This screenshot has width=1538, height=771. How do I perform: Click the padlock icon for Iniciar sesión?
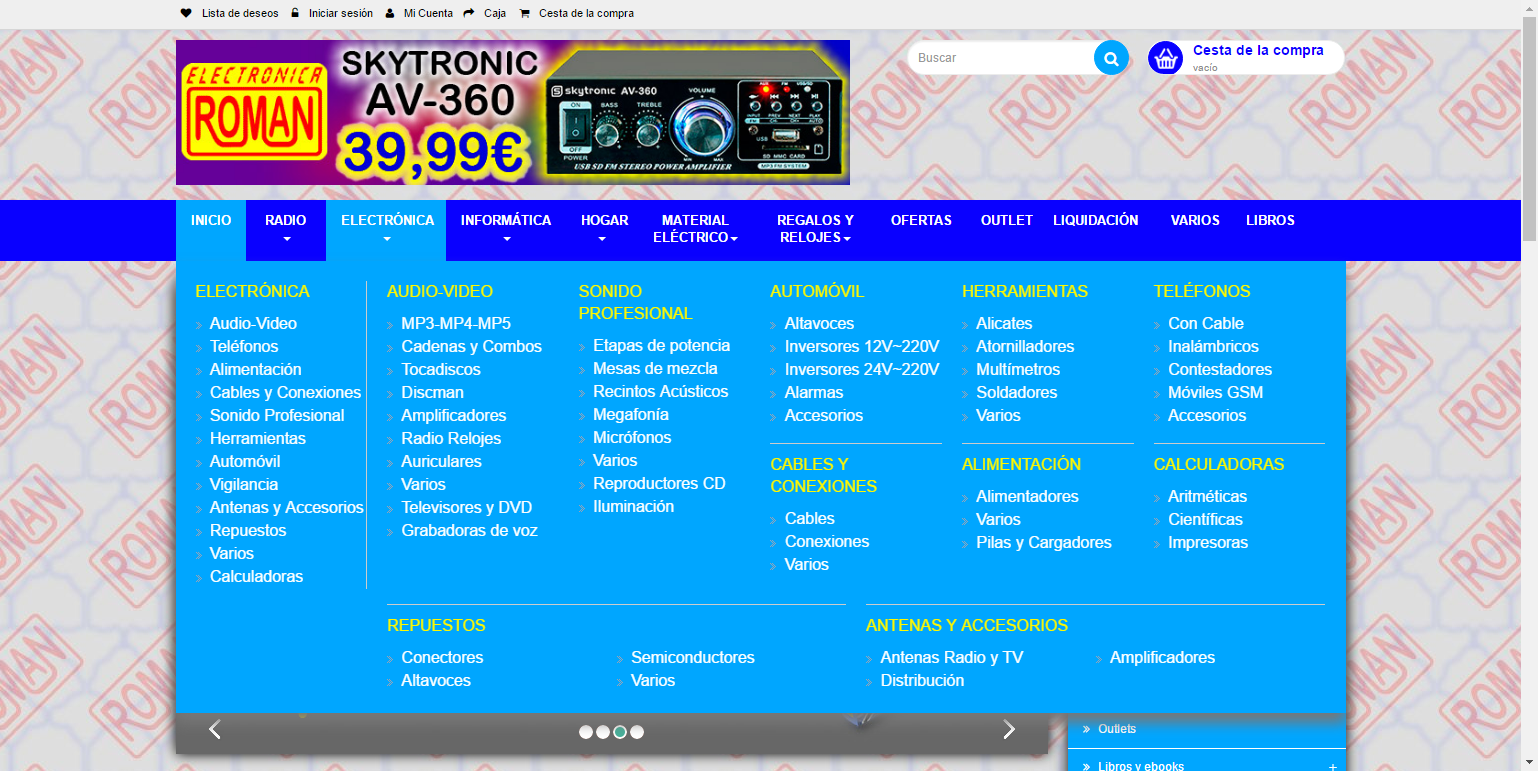click(295, 13)
